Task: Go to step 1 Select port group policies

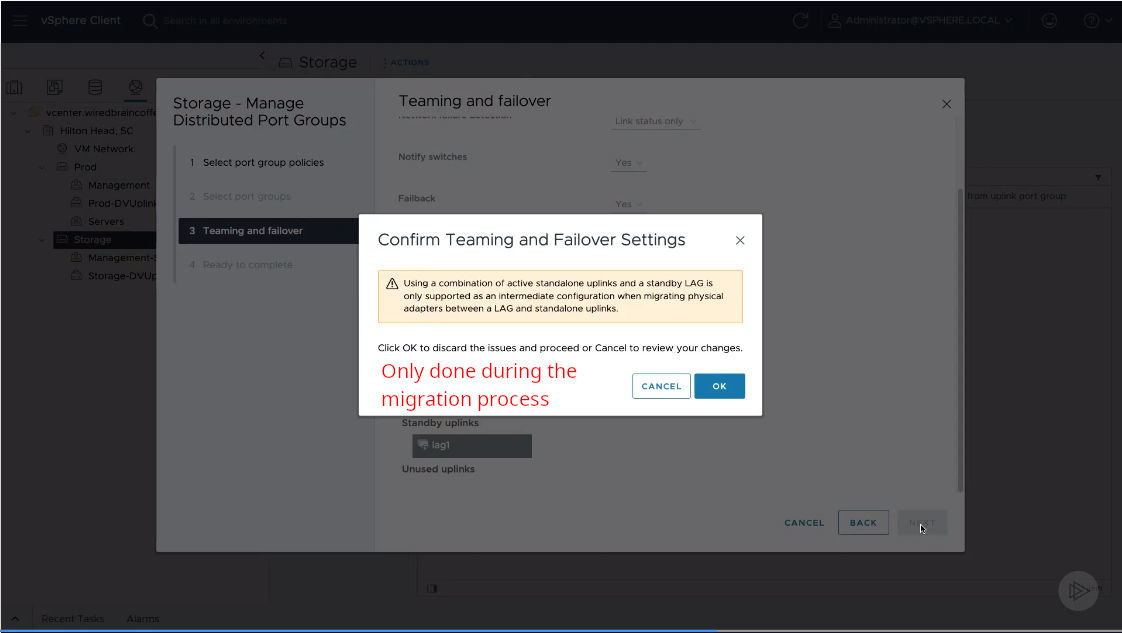Action: (262, 162)
